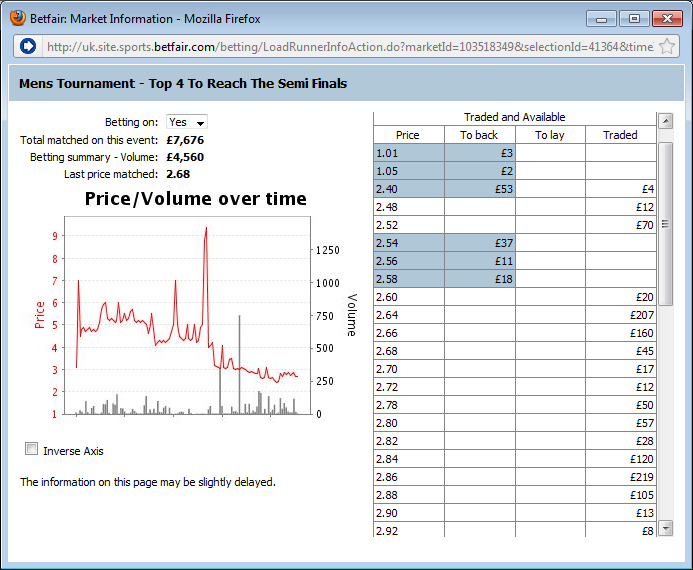The image size is (693, 570).
Task: Click the To back column header
Action: click(x=480, y=135)
